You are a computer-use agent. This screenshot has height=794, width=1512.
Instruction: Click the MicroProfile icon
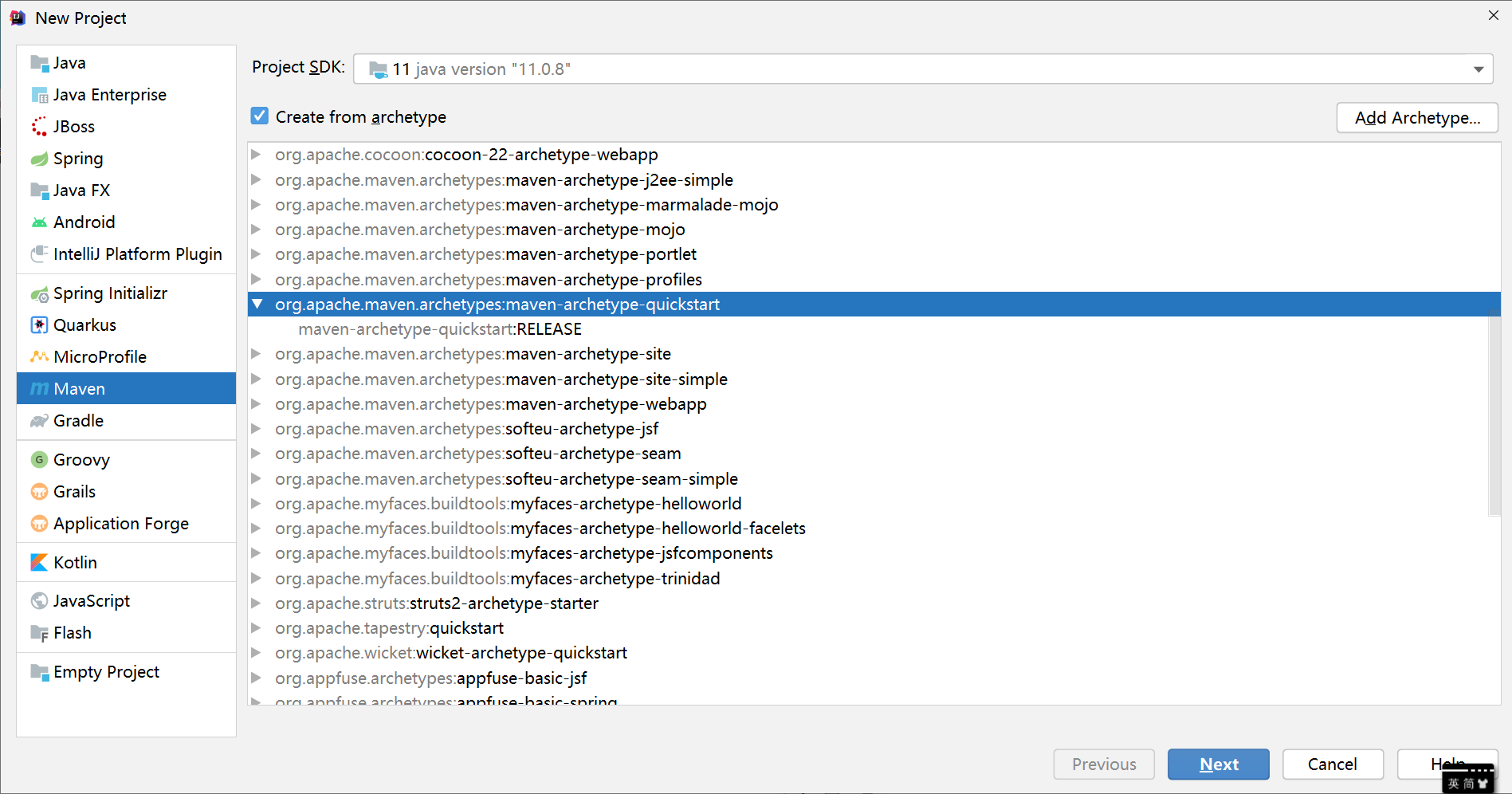click(x=39, y=356)
